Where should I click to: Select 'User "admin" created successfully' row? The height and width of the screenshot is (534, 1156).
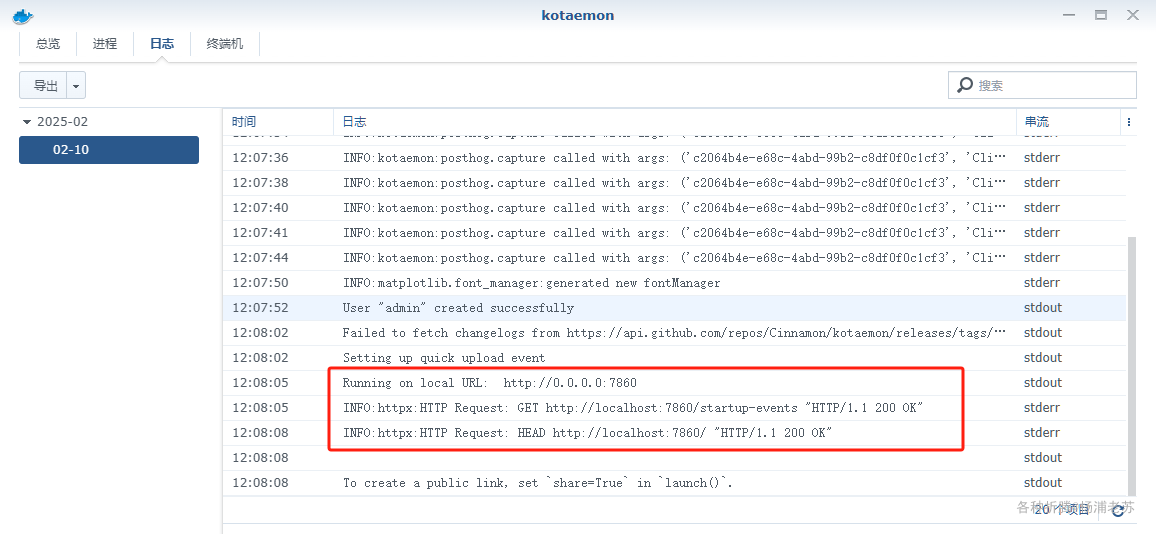pyautogui.click(x=675, y=308)
